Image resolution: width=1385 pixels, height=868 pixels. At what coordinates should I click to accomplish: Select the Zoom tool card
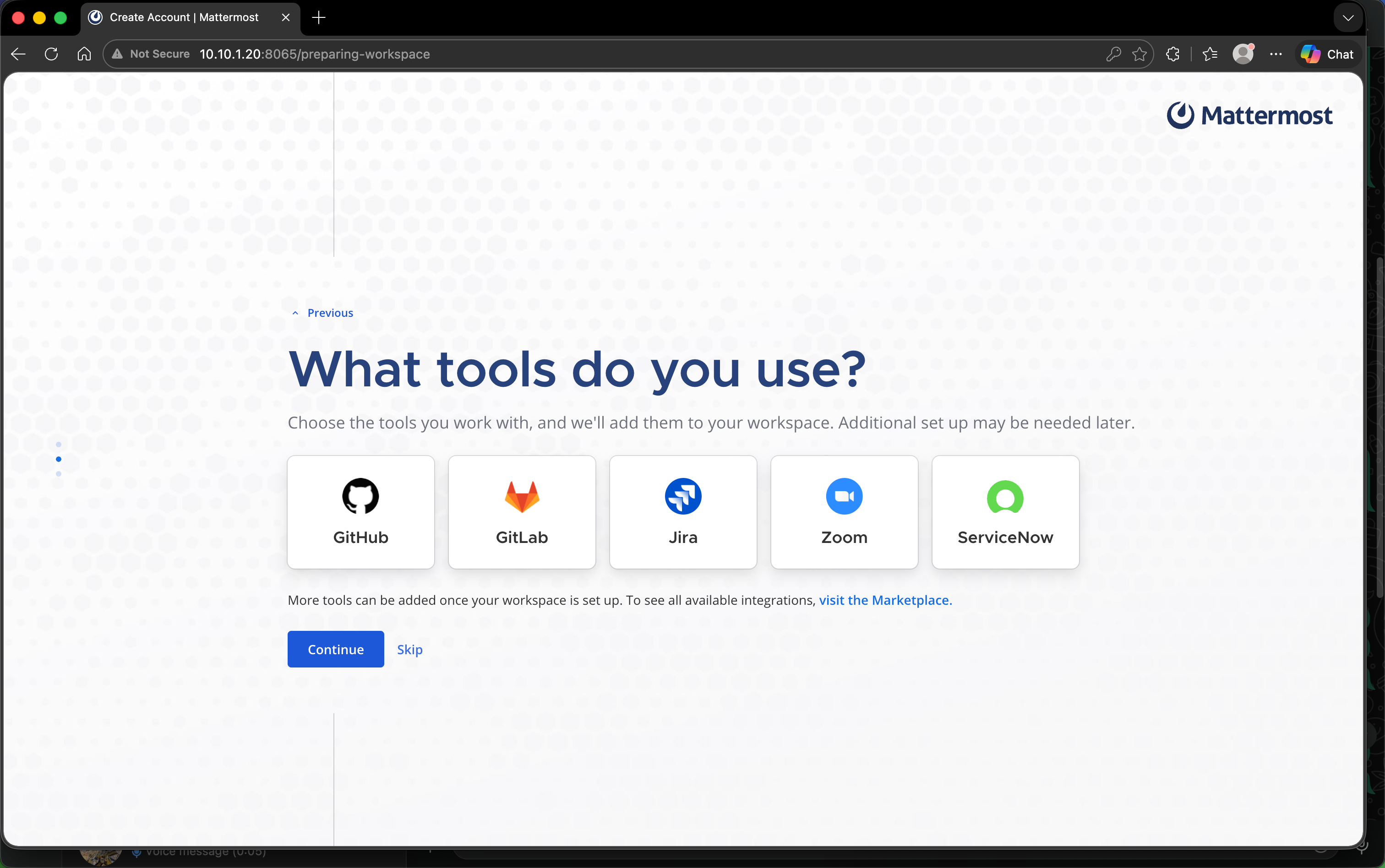(844, 512)
